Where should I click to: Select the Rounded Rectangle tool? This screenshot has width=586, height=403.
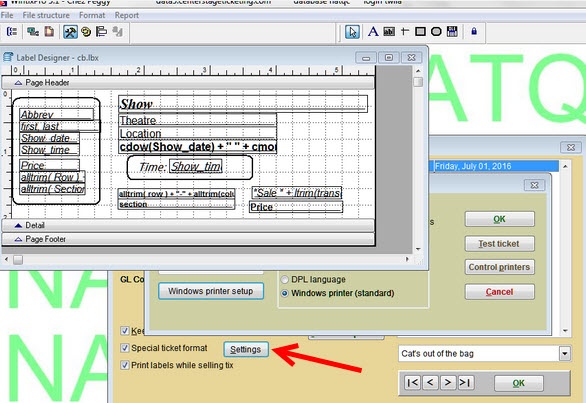(x=436, y=32)
